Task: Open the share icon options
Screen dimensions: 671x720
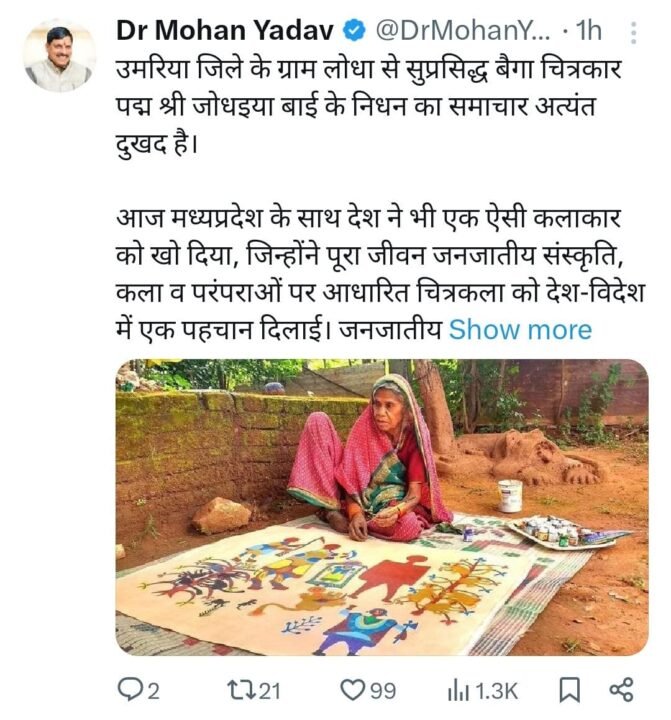Action: pos(620,690)
